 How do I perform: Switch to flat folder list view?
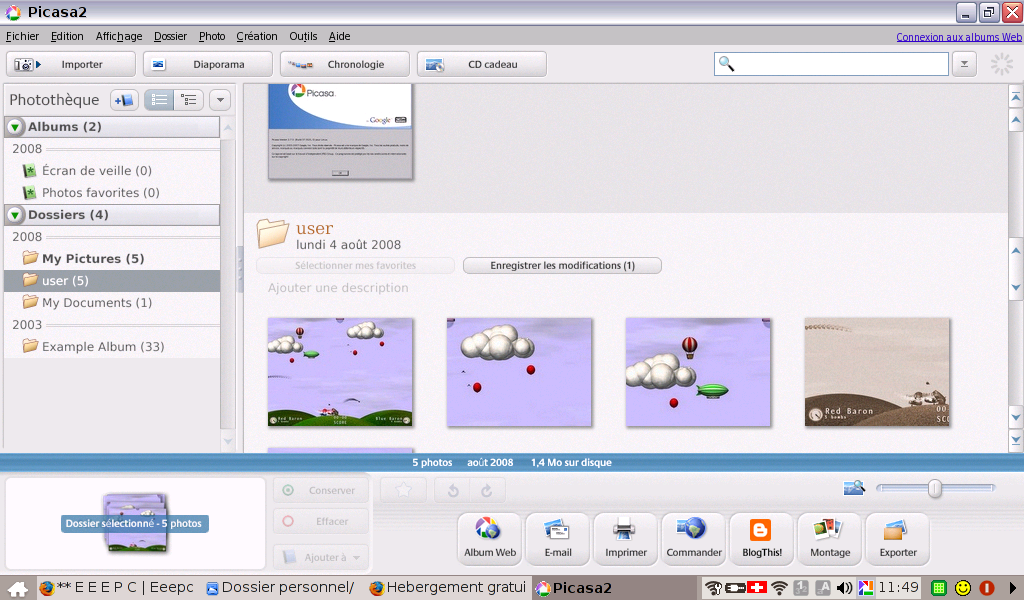click(x=159, y=100)
